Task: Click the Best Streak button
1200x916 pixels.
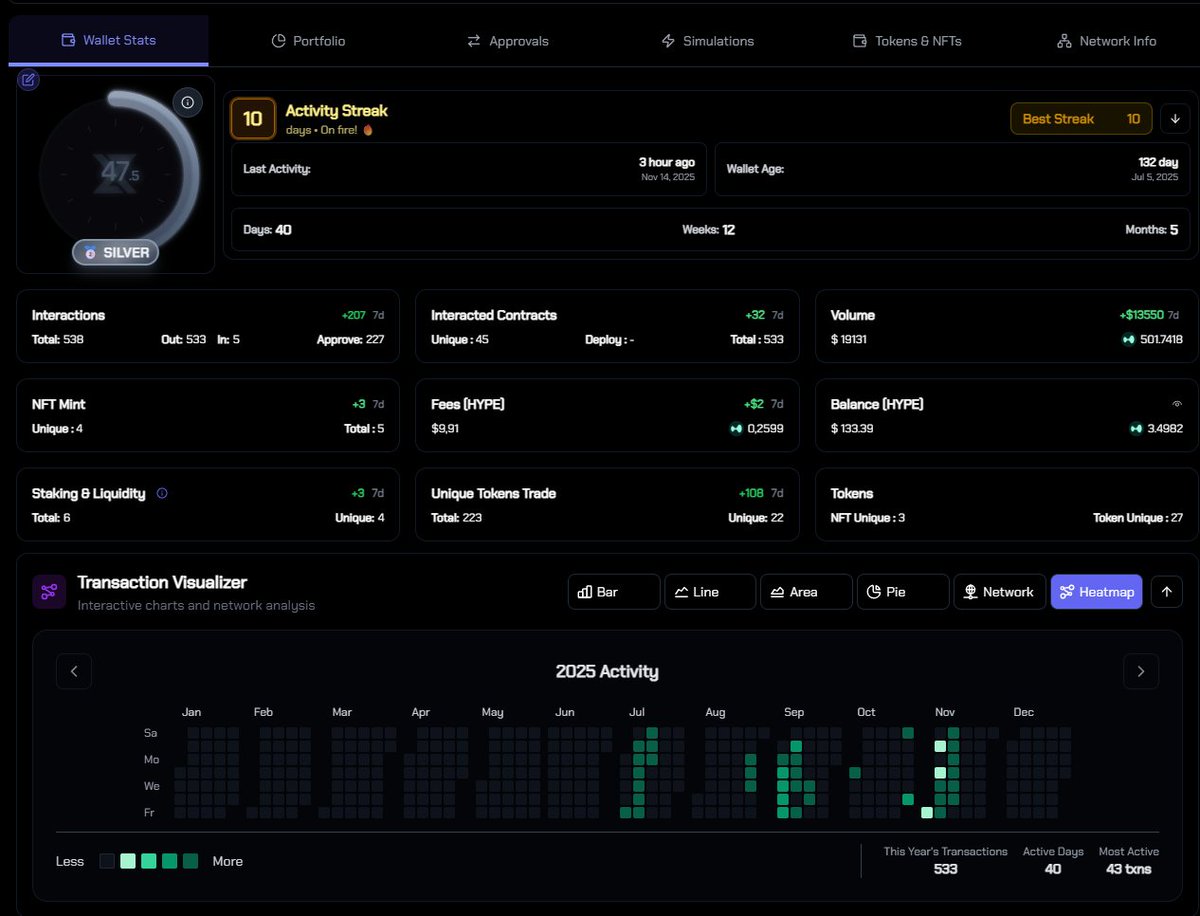Action: (1081, 119)
